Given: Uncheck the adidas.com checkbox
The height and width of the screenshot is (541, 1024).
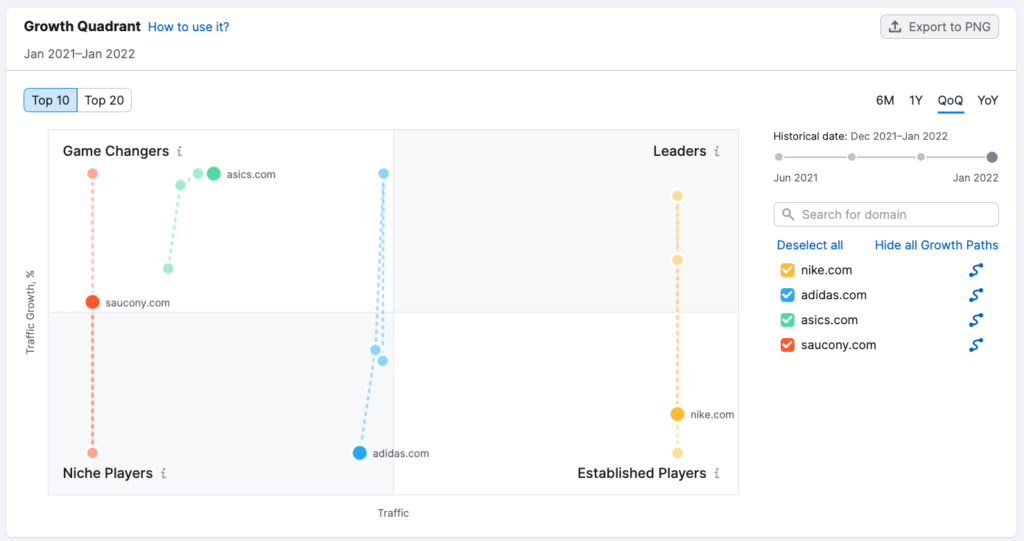Looking at the screenshot, I should (x=787, y=295).
